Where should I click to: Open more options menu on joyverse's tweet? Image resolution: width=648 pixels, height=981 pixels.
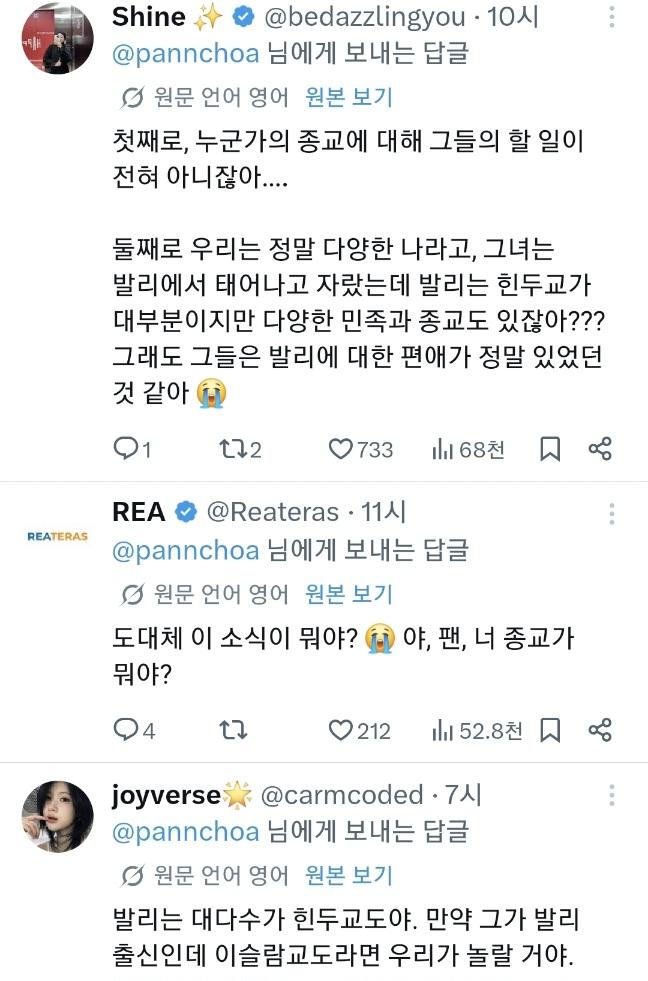tap(611, 795)
